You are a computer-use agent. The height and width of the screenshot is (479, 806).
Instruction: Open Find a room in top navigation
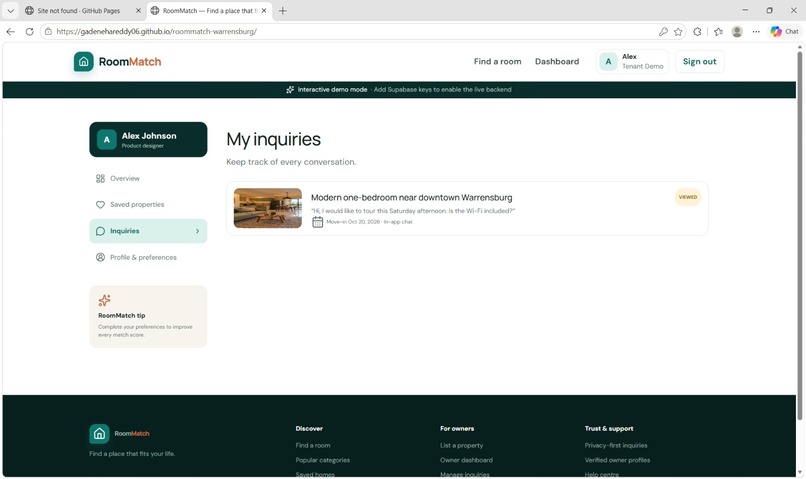coord(498,62)
